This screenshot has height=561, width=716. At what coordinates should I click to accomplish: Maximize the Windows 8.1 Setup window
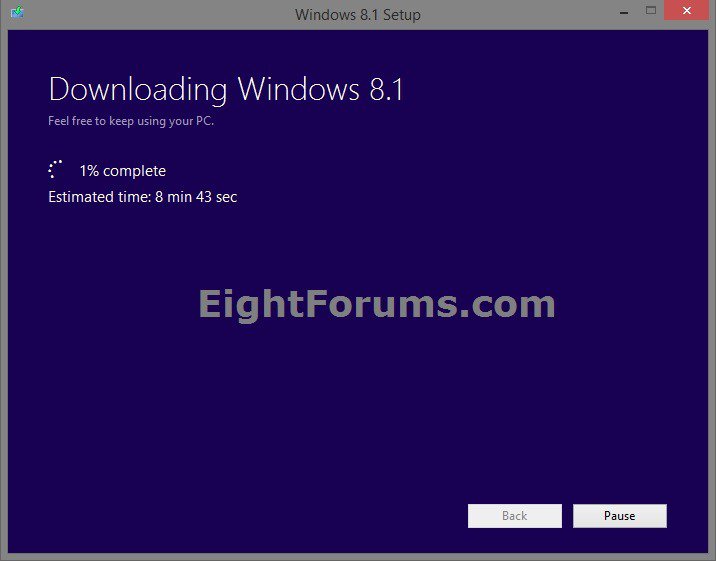pyautogui.click(x=651, y=12)
